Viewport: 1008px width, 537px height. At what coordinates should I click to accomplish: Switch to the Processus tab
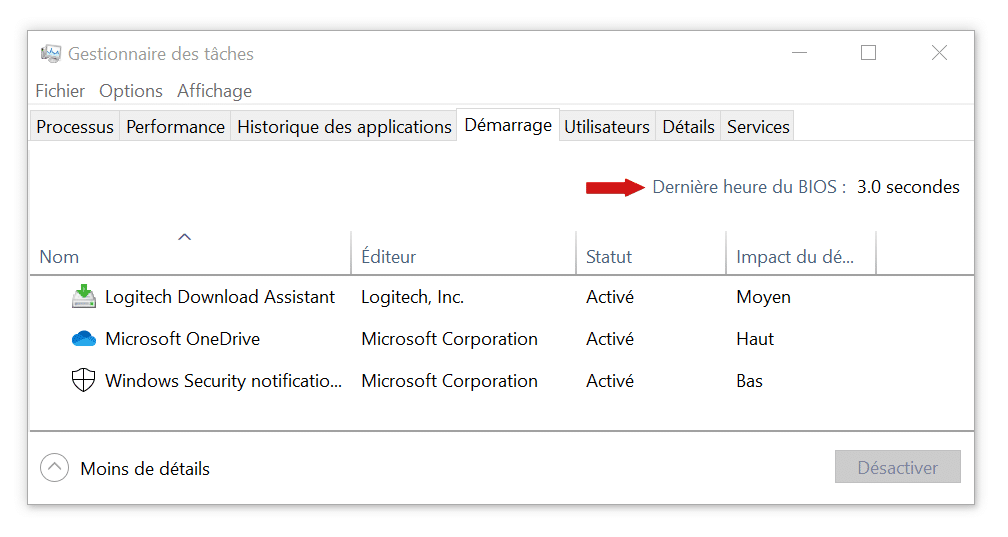[75, 127]
